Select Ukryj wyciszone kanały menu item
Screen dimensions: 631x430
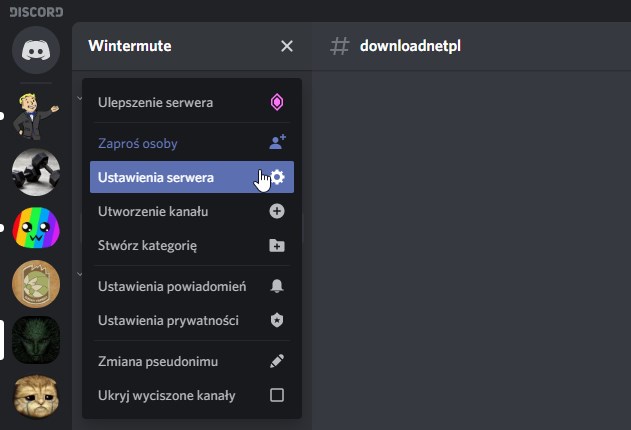pyautogui.click(x=192, y=395)
